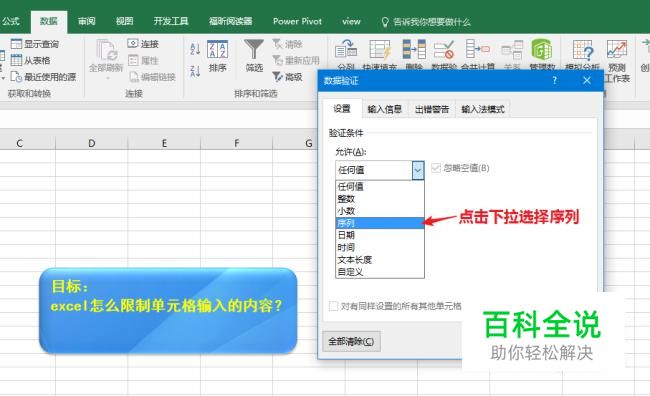The height and width of the screenshot is (396, 650).
Task: Open the 开发工具 ribbon tab
Action: point(171,21)
